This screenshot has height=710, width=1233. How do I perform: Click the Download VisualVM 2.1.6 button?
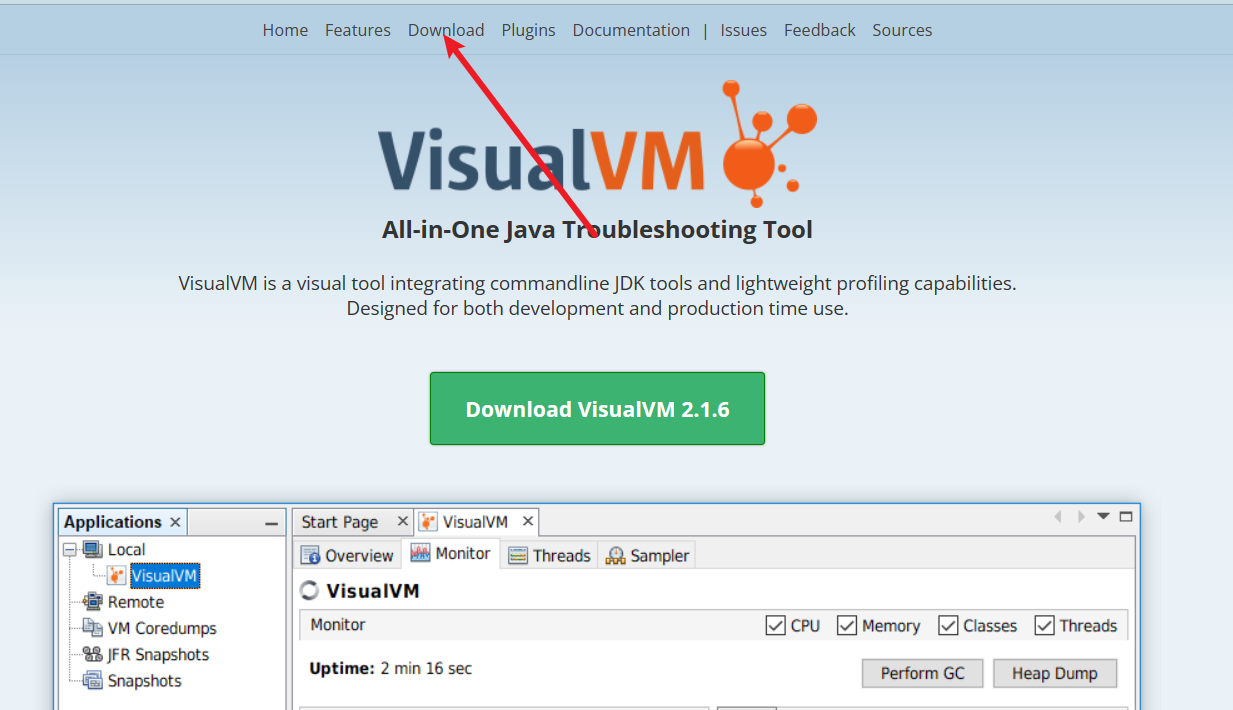pyautogui.click(x=597, y=408)
